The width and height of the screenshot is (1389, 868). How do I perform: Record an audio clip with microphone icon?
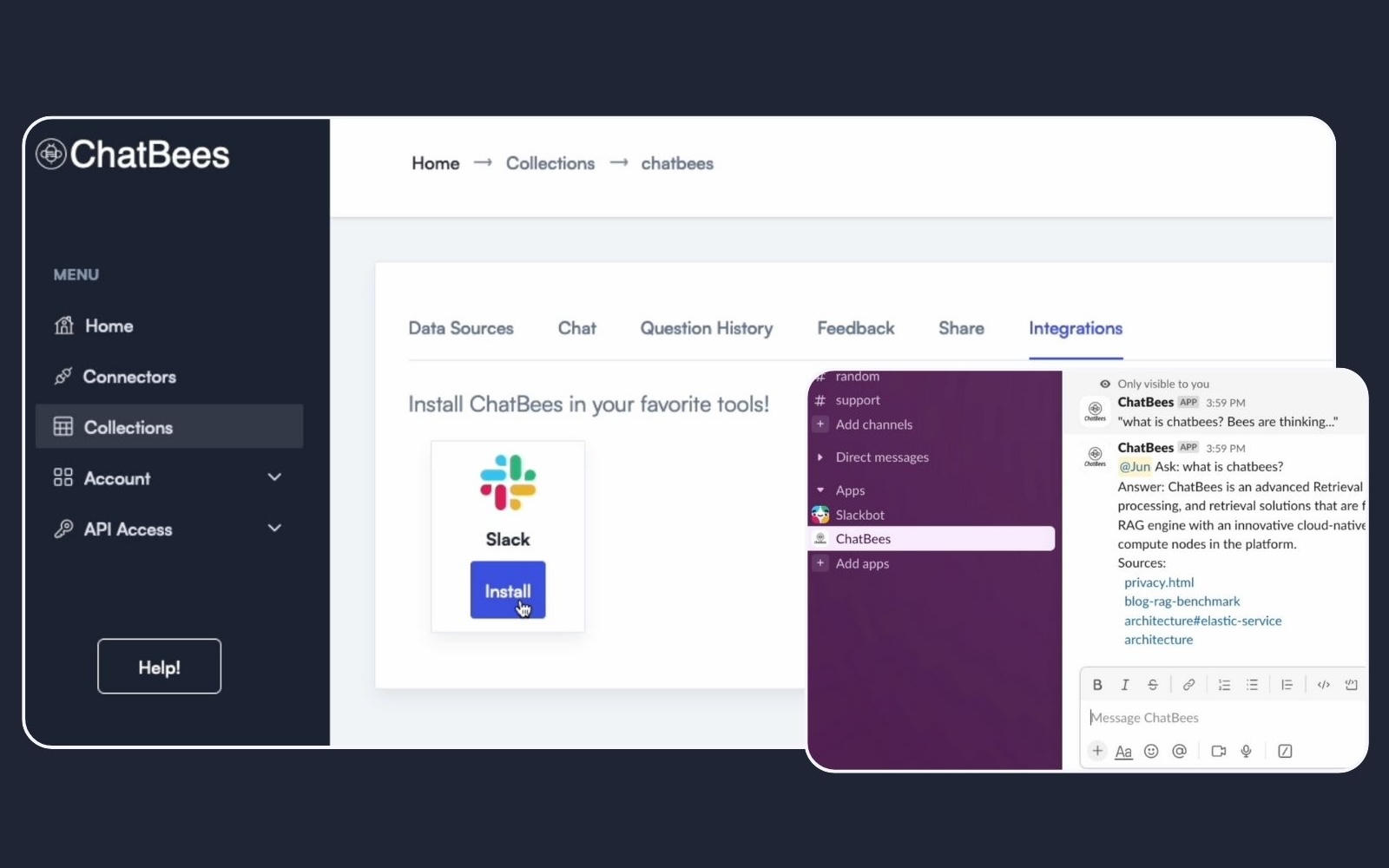(1246, 751)
